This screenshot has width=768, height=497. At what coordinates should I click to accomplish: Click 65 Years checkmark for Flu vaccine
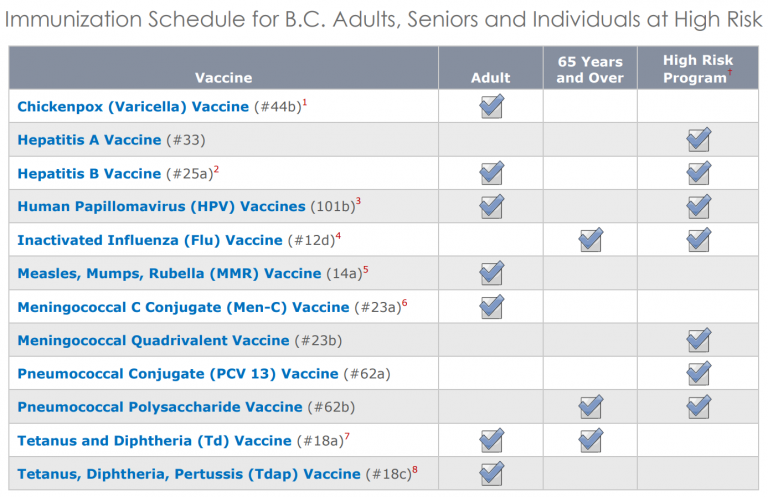coord(591,240)
